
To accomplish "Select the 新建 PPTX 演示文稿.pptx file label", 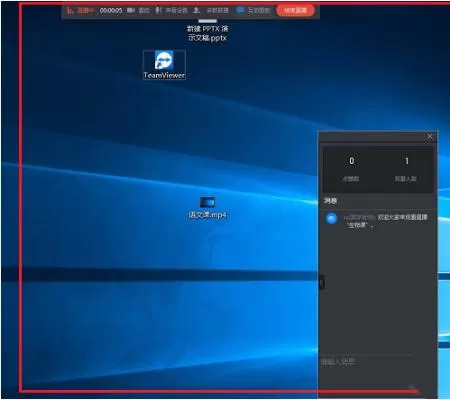I will point(207,33).
